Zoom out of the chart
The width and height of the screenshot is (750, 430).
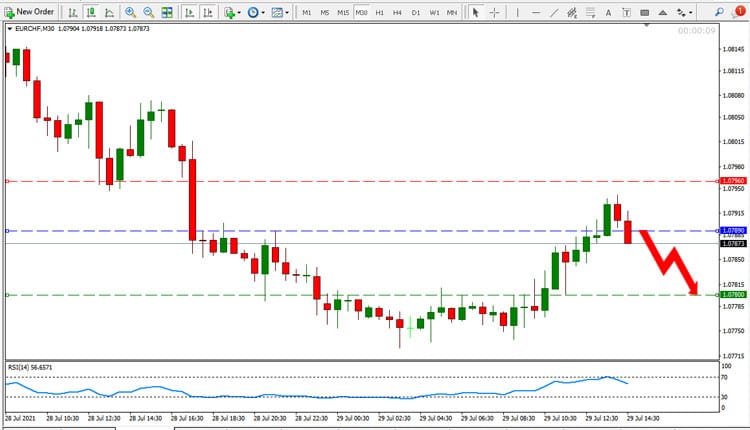coord(149,12)
